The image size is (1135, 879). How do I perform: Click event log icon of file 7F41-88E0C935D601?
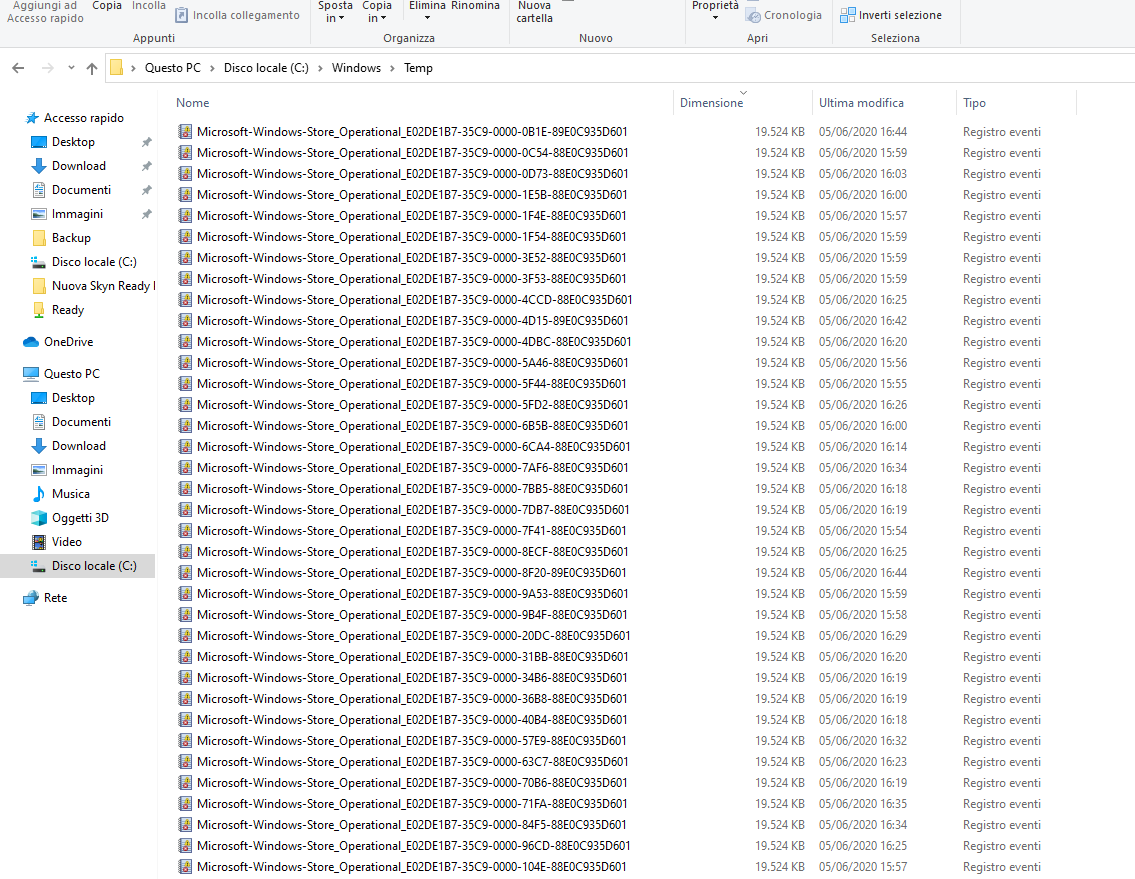185,531
